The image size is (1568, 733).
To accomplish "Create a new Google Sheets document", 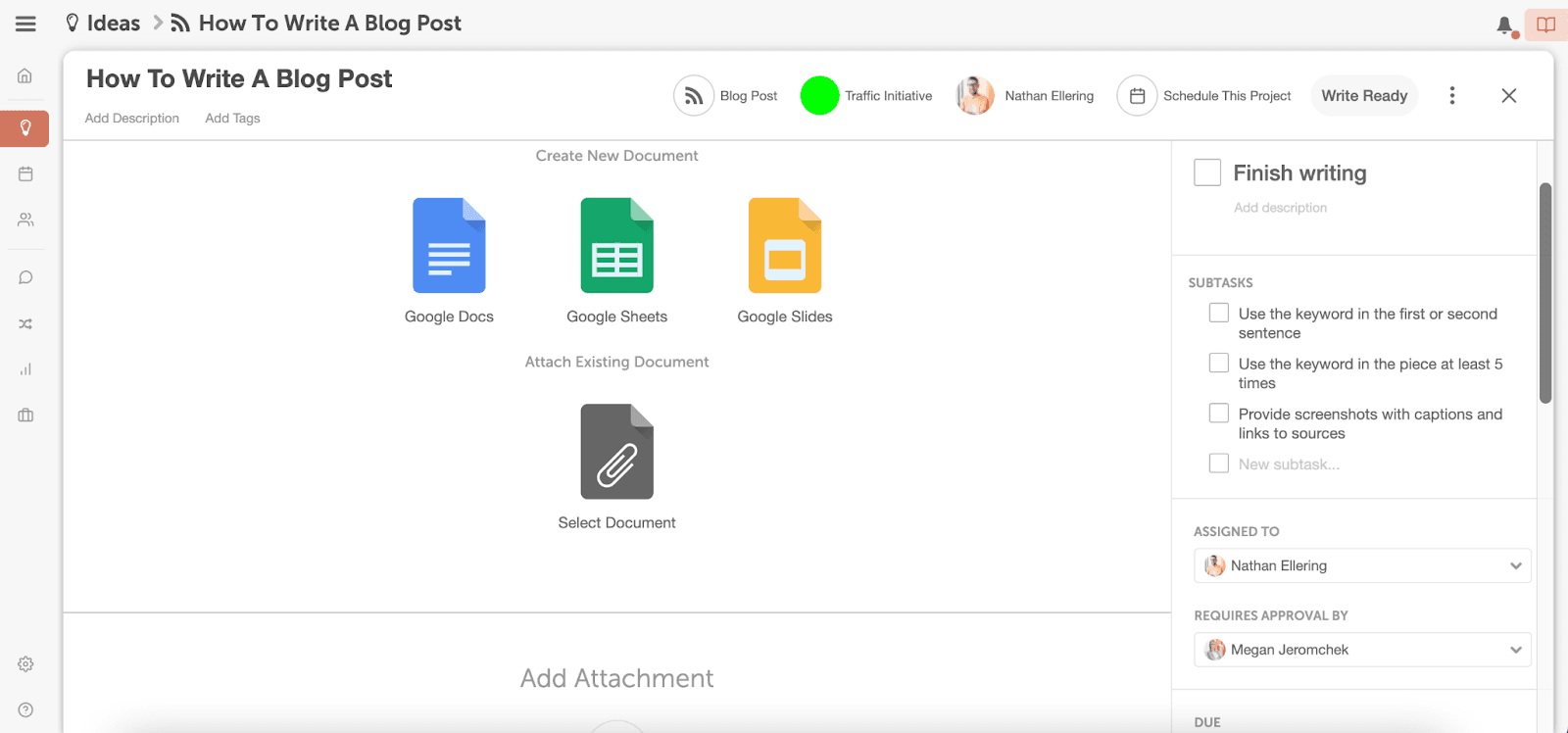I will pos(616,245).
